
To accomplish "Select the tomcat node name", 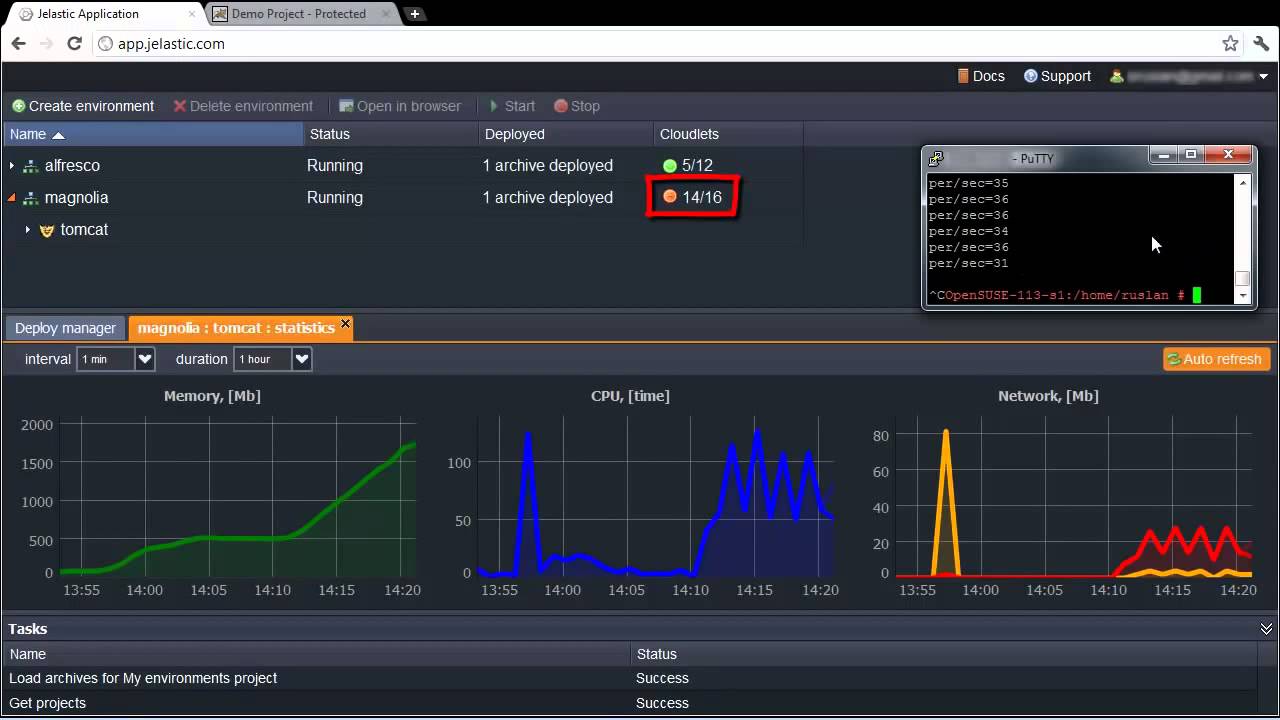I will click(x=84, y=230).
